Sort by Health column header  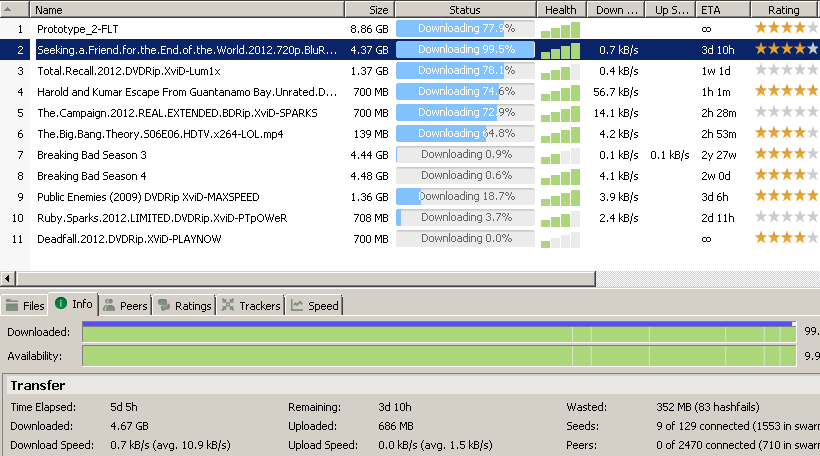pyautogui.click(x=560, y=9)
